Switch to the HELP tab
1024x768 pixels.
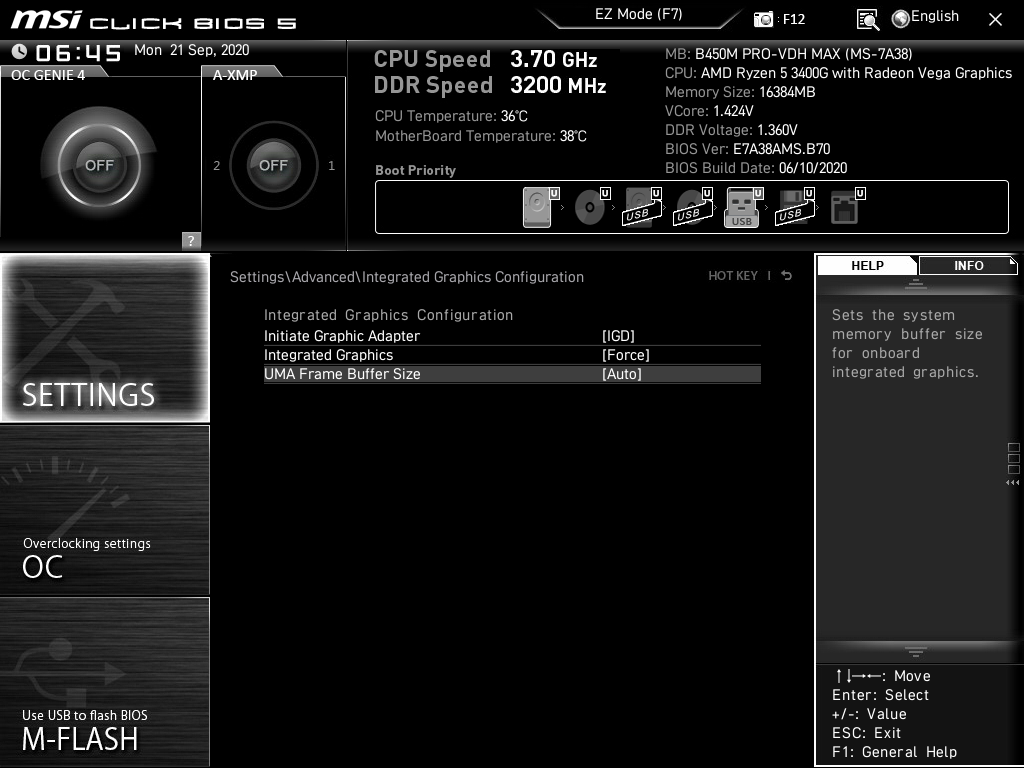867,265
